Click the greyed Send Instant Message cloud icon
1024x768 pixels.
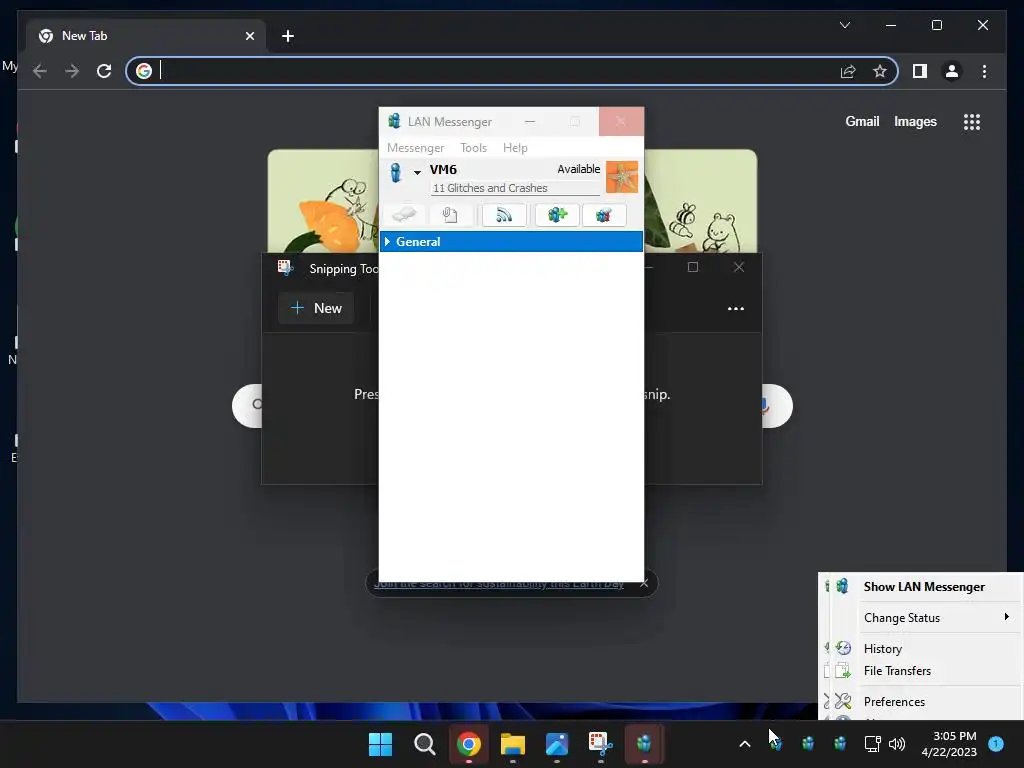pos(404,215)
